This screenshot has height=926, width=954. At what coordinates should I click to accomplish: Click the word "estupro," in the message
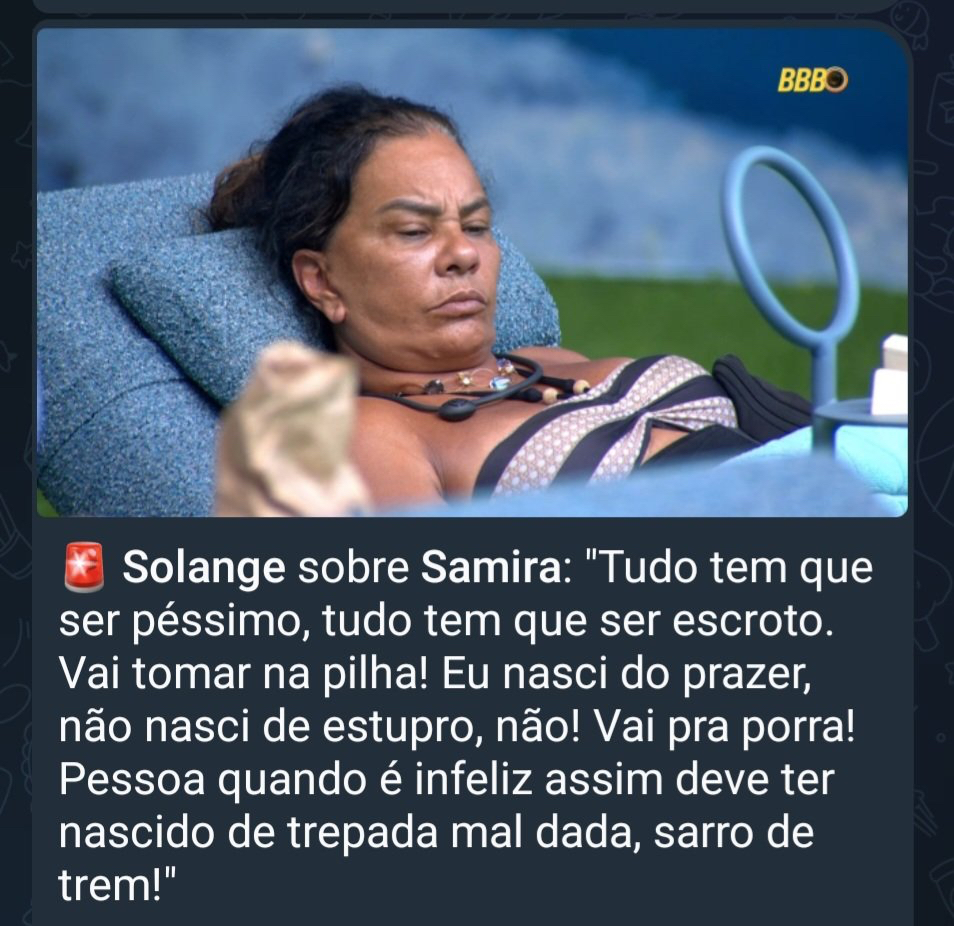point(399,729)
